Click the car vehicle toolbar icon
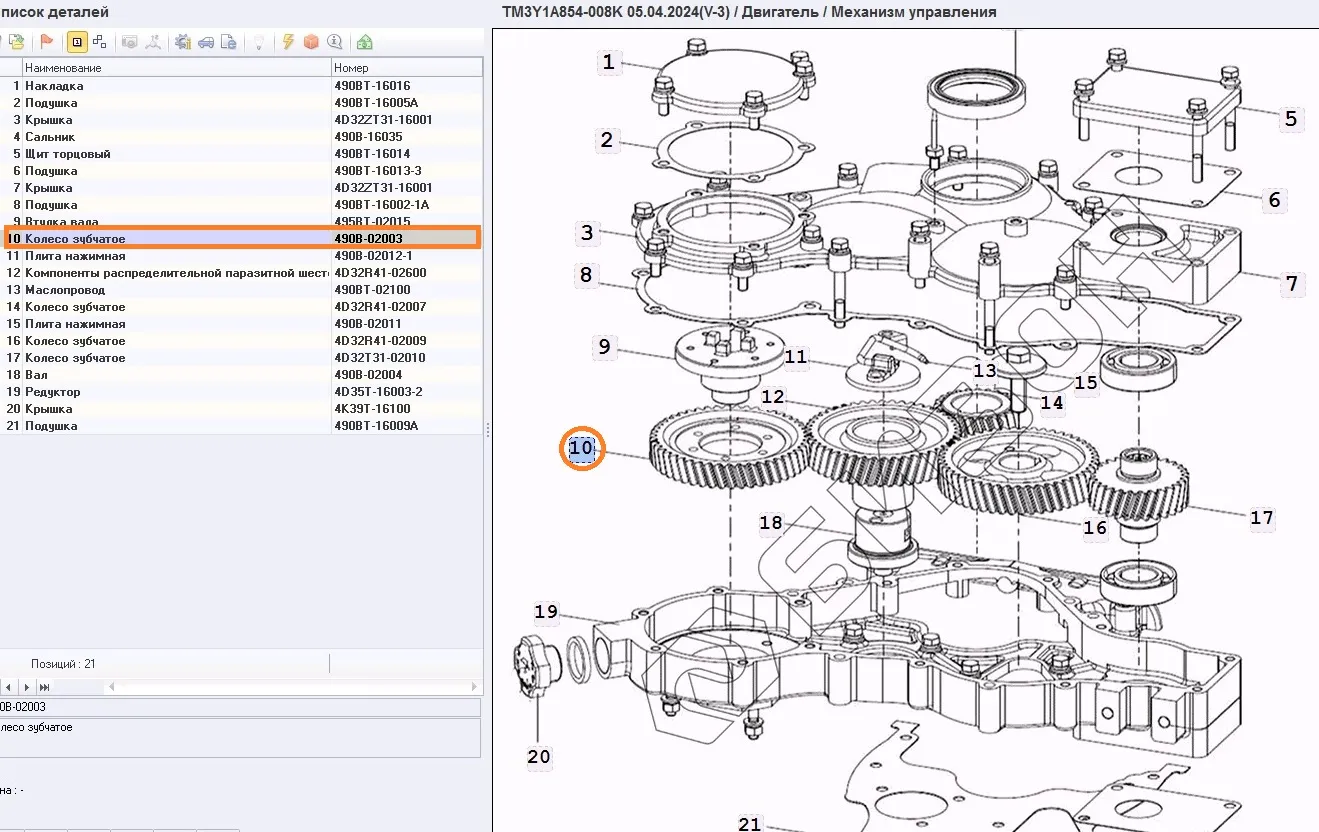 tap(206, 42)
